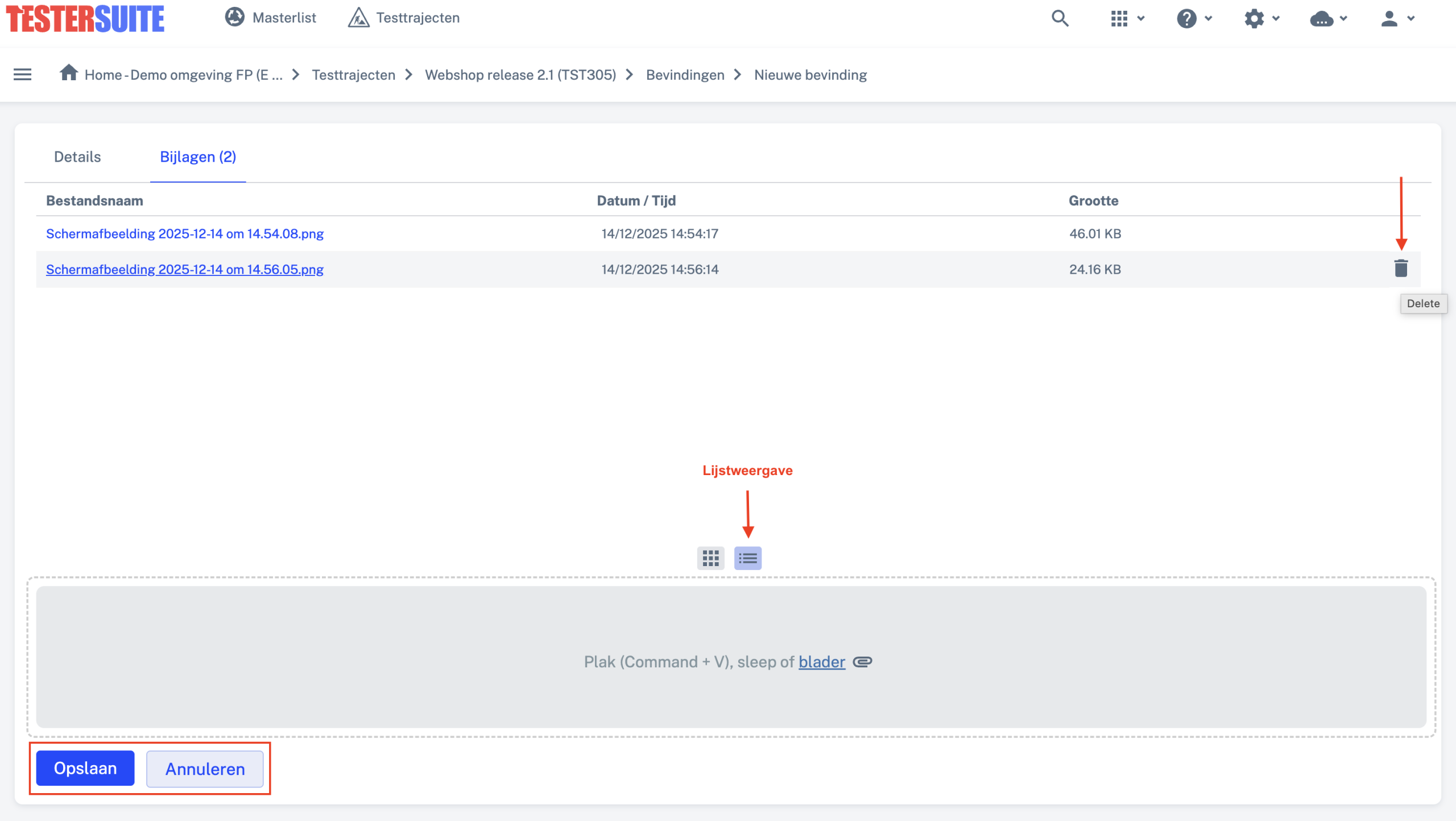Viewport: 1456px width, 821px height.
Task: Click the Masterlist globe icon
Action: [x=234, y=17]
